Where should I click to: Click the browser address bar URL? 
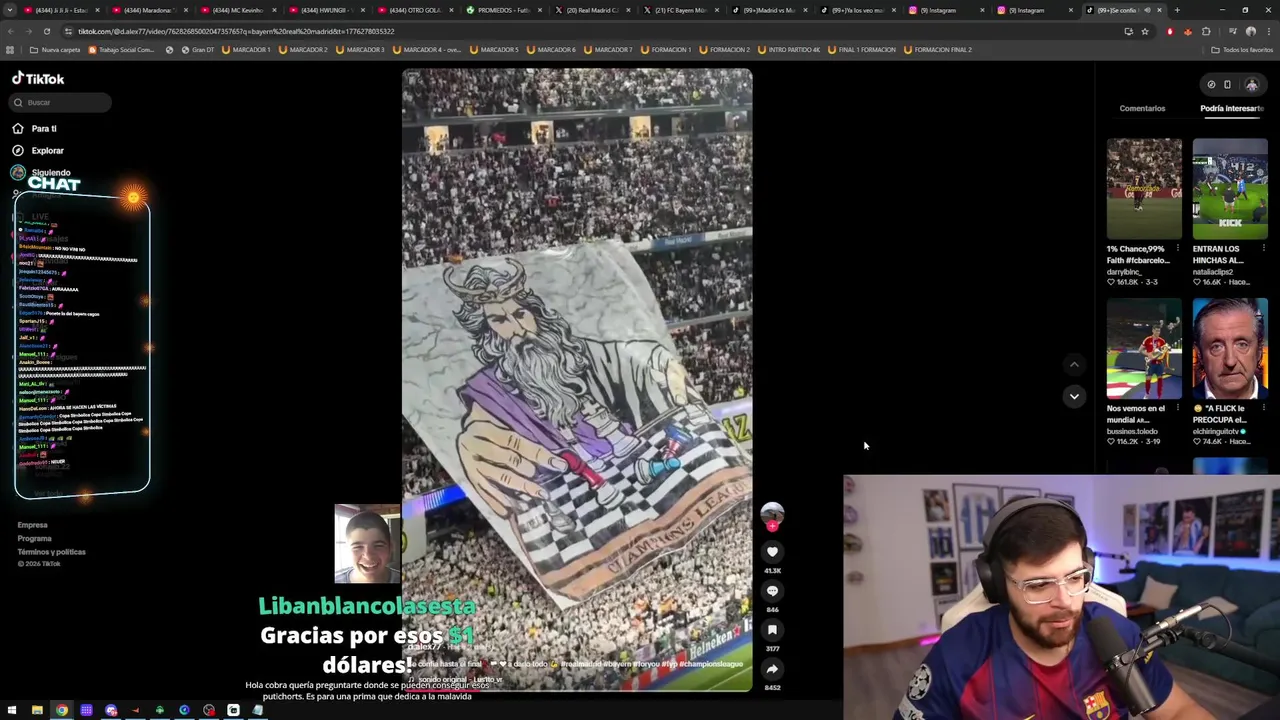tap(236, 31)
